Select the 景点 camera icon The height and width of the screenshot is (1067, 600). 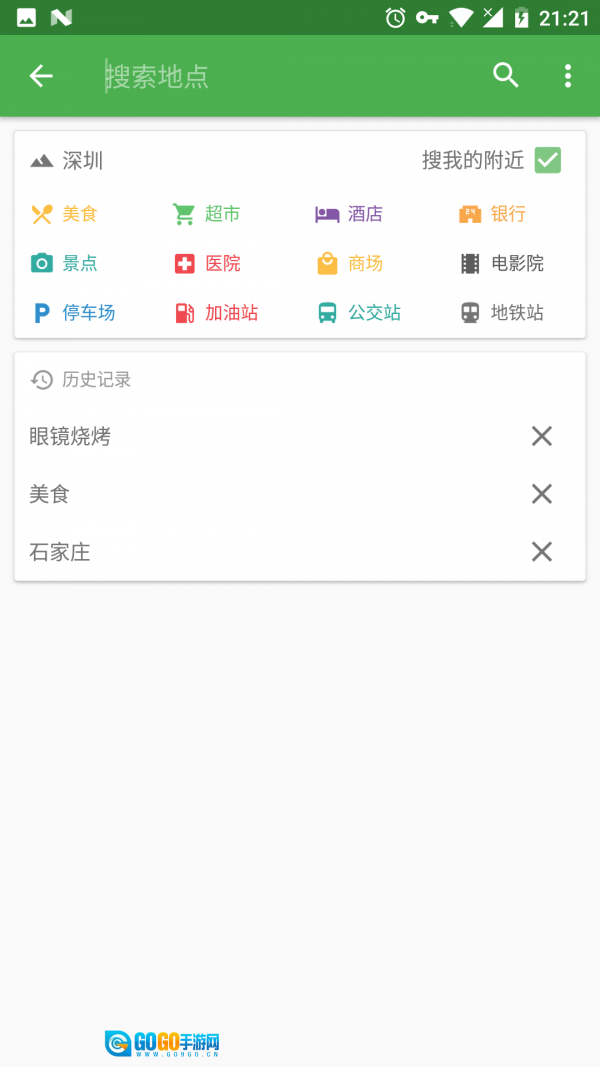coord(42,264)
